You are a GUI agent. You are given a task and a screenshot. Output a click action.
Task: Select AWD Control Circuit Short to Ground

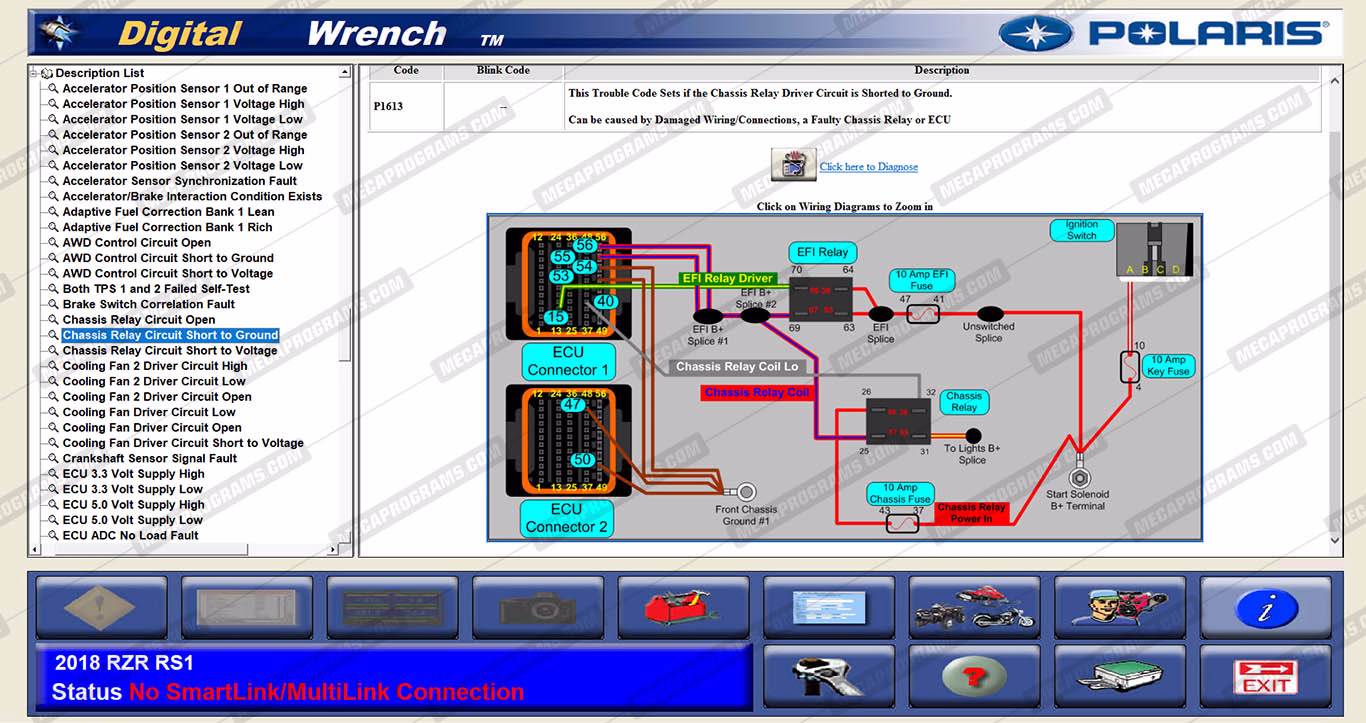tap(168, 258)
